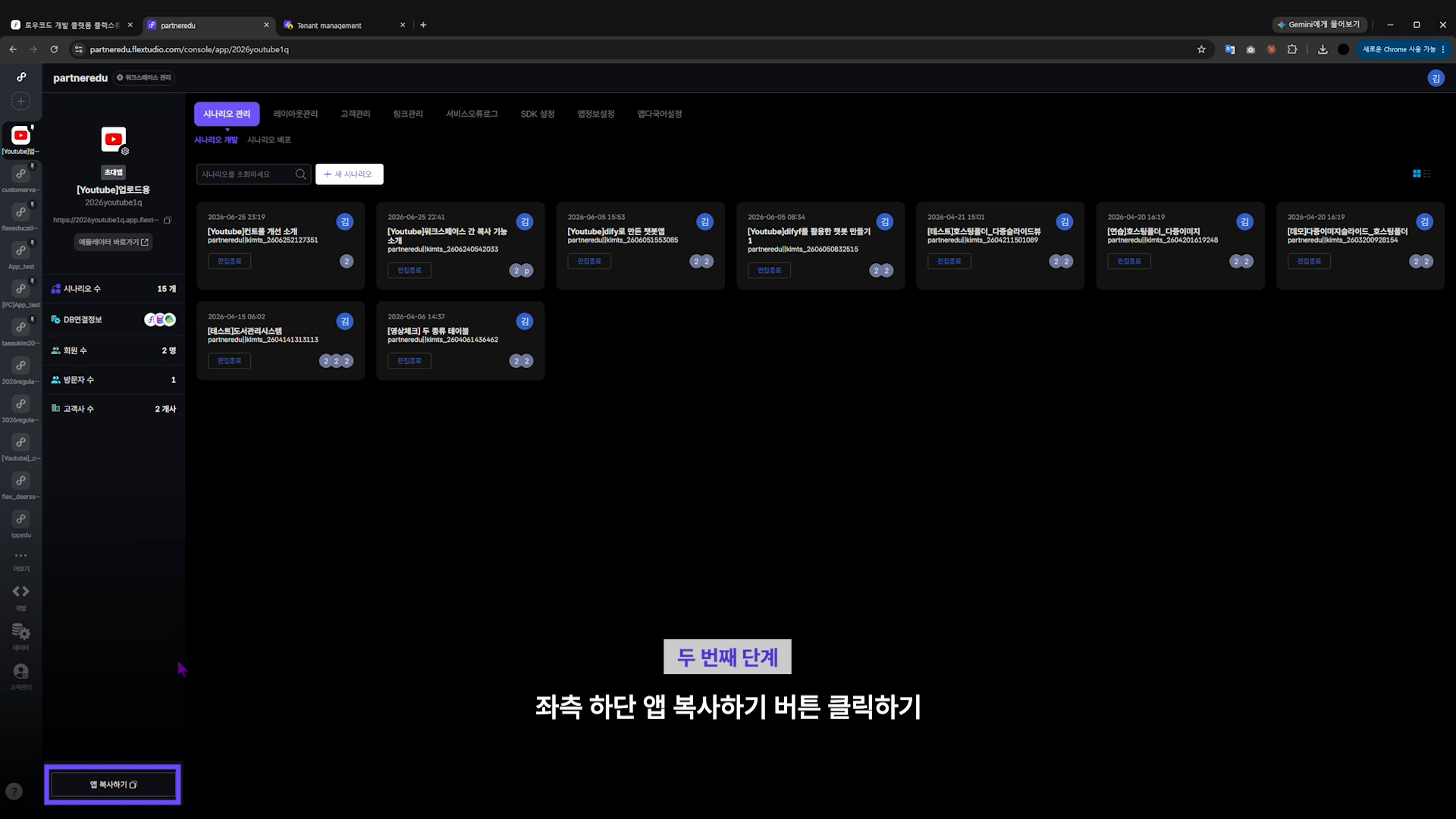1456x819 pixels.
Task: Click 편집종료 on 도서관리시스템 card
Action: (229, 361)
